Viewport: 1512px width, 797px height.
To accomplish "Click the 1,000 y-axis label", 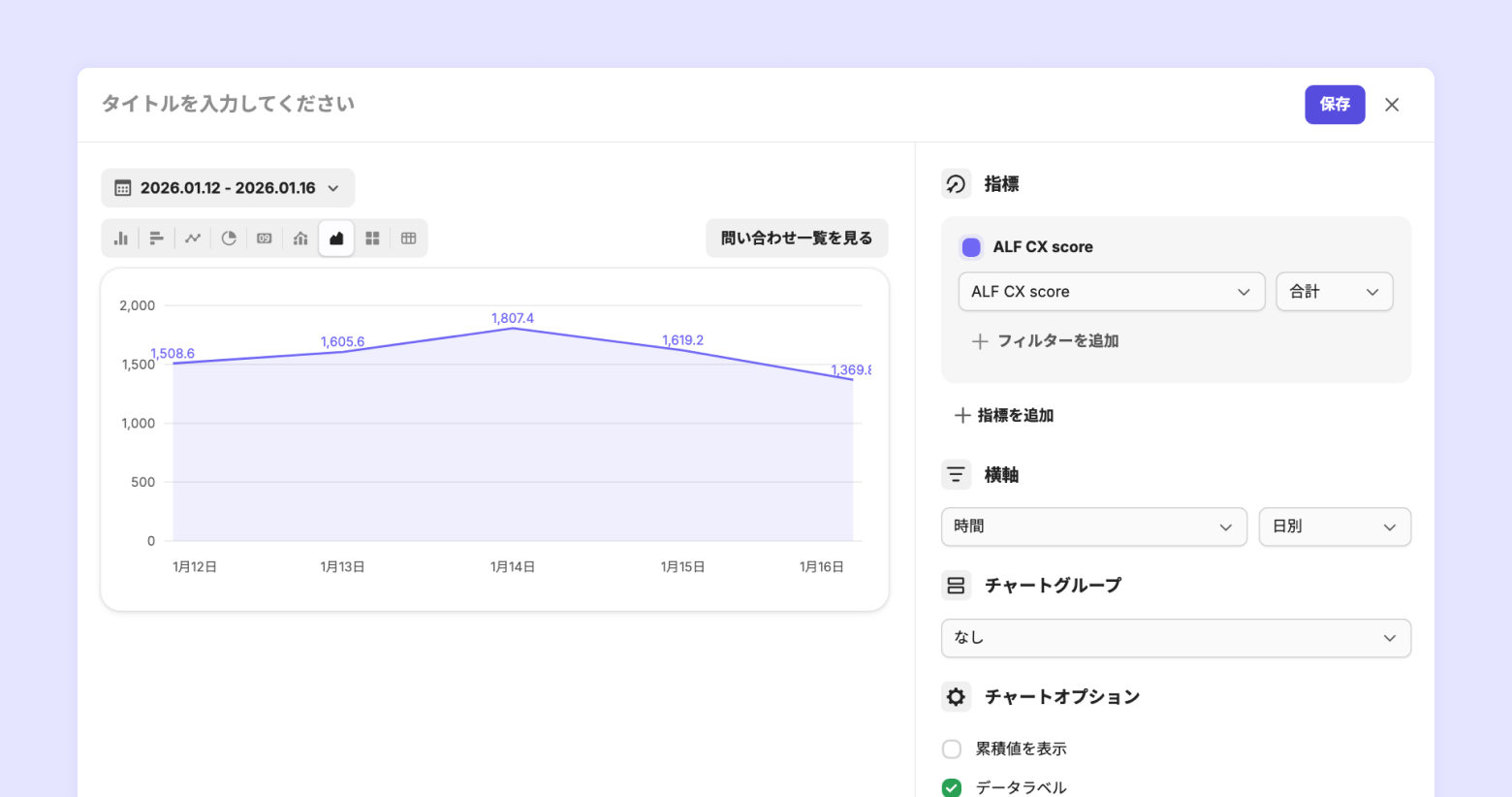I will click(139, 423).
